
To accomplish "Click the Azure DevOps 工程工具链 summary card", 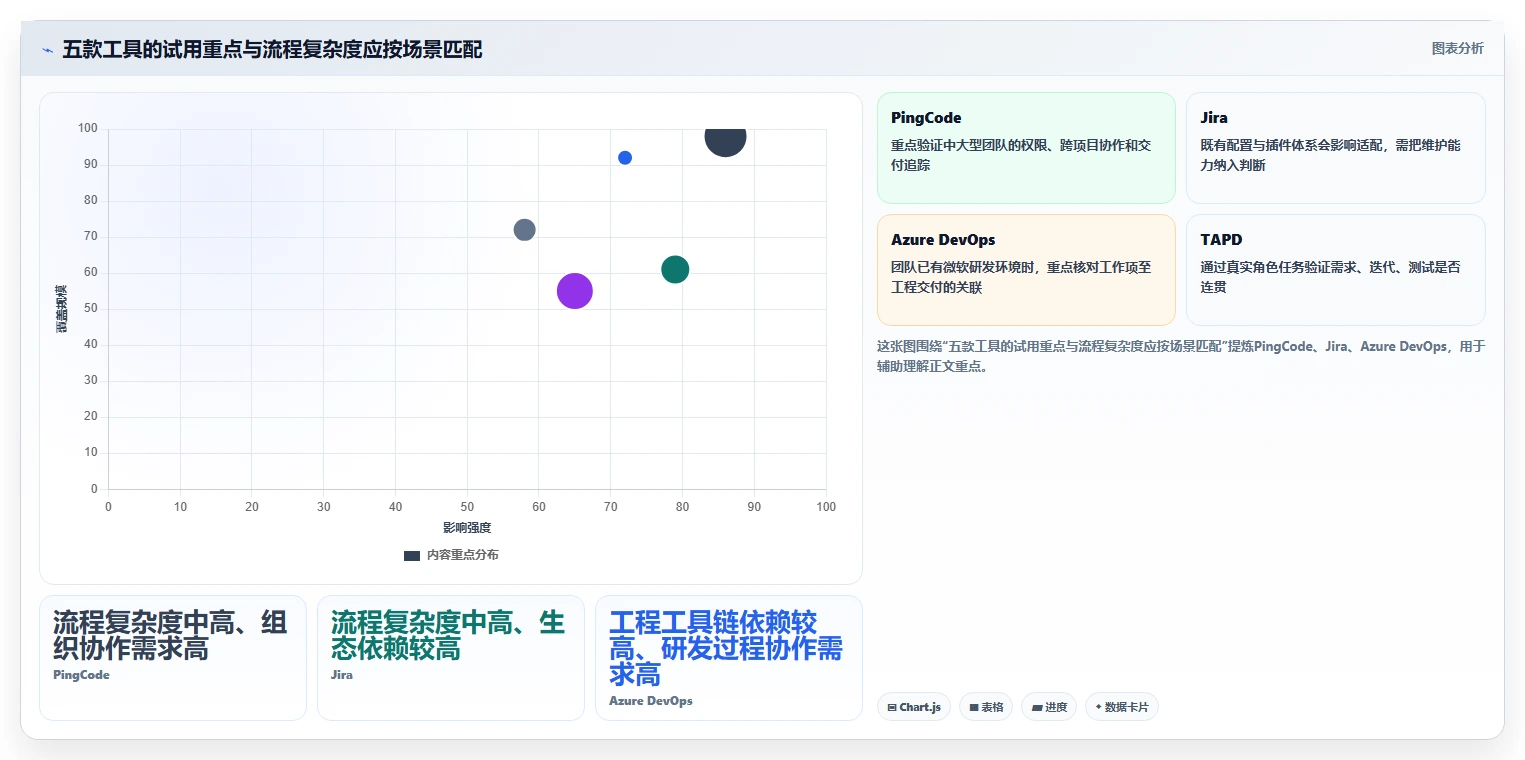I will tap(729, 658).
